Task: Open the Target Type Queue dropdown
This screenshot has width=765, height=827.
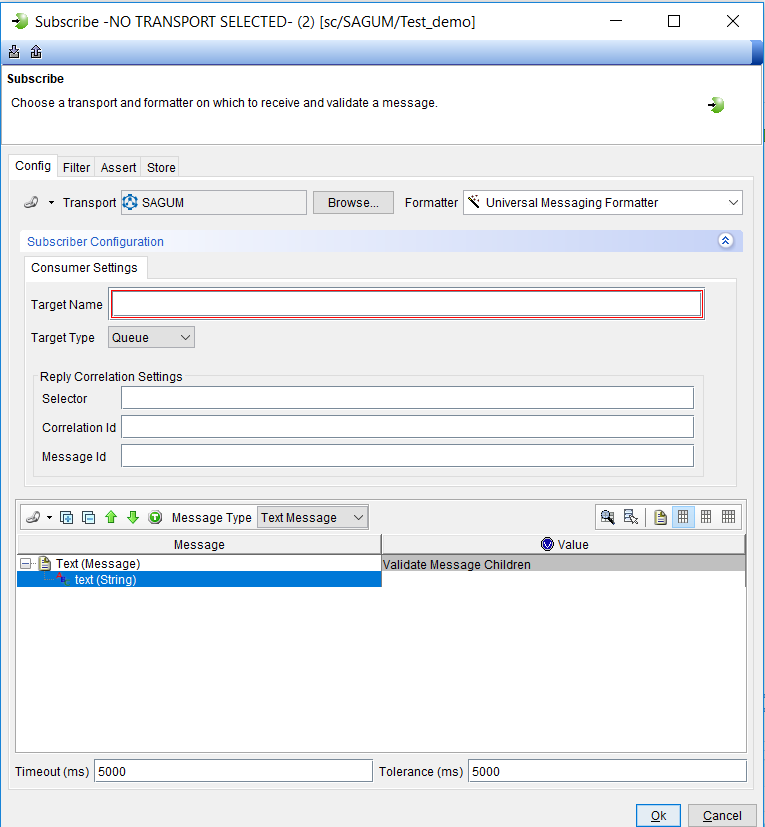Action: (151, 337)
